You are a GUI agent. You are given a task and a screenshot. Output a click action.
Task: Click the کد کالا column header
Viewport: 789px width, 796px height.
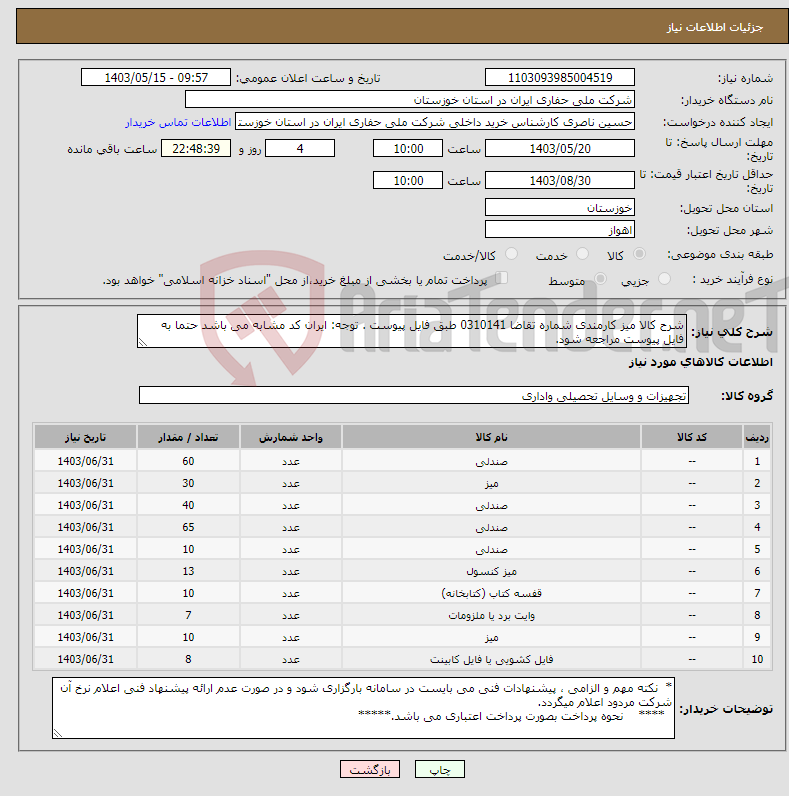pyautogui.click(x=692, y=437)
